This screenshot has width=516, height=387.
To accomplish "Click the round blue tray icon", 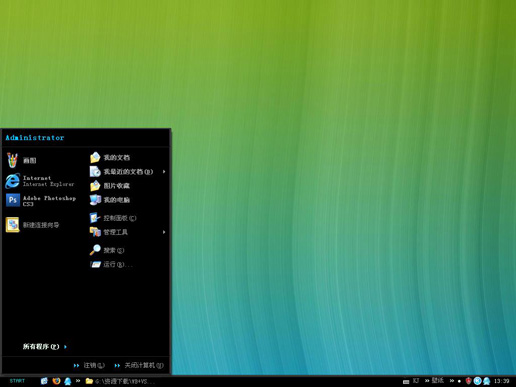I will 477,381.
